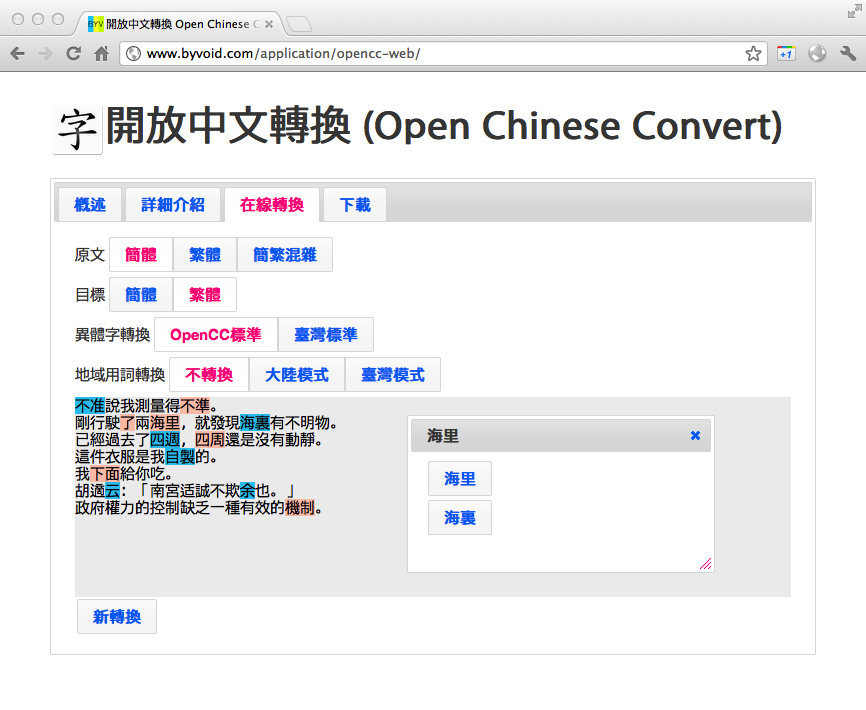The width and height of the screenshot is (866, 710).
Task: Click the Google +1 extension icon
Action: point(786,54)
